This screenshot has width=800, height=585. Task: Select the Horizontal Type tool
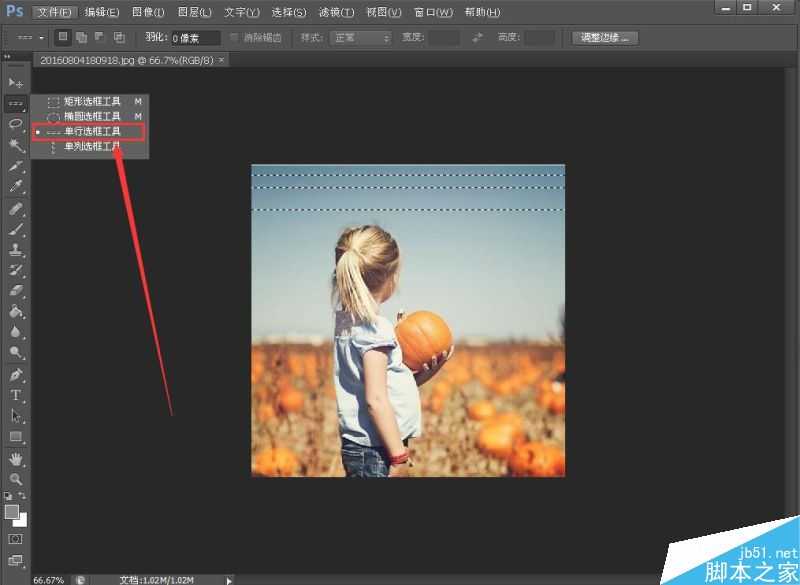[15, 395]
